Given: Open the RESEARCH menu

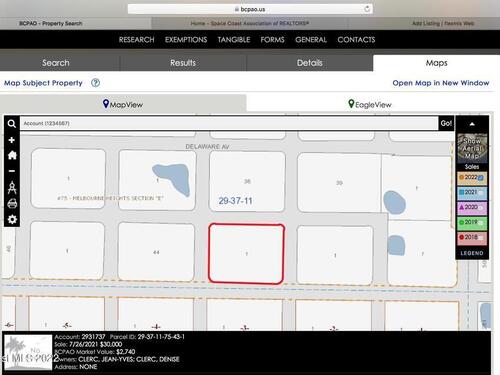Looking at the screenshot, I should (x=137, y=40).
